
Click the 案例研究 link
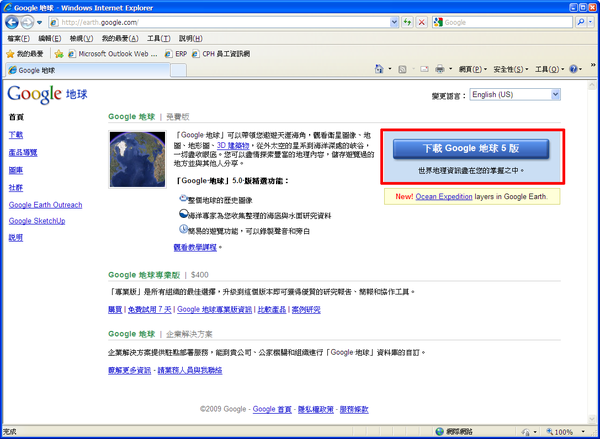click(306, 310)
